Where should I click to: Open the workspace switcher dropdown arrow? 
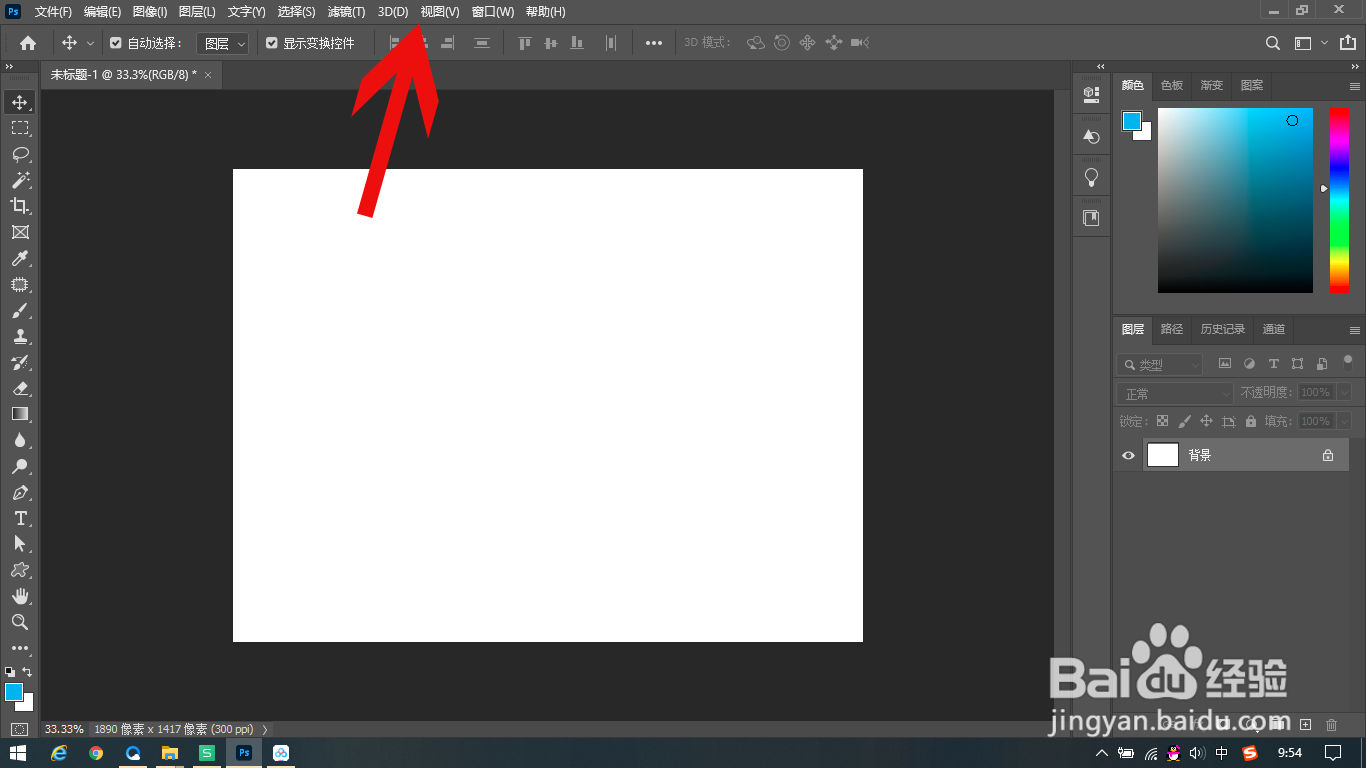(1324, 43)
